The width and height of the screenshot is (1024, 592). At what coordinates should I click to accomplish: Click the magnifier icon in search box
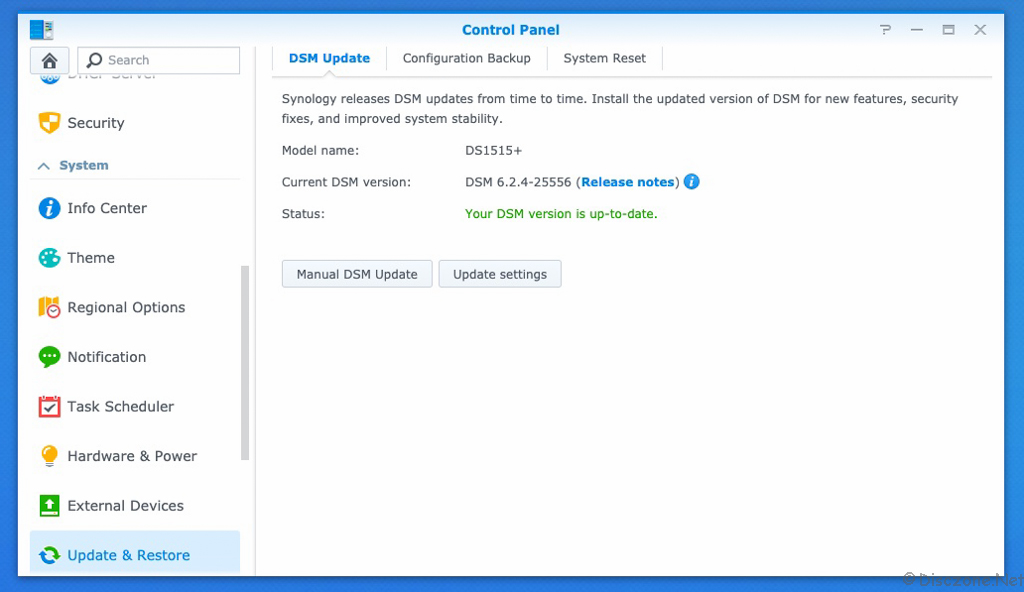(x=94, y=60)
